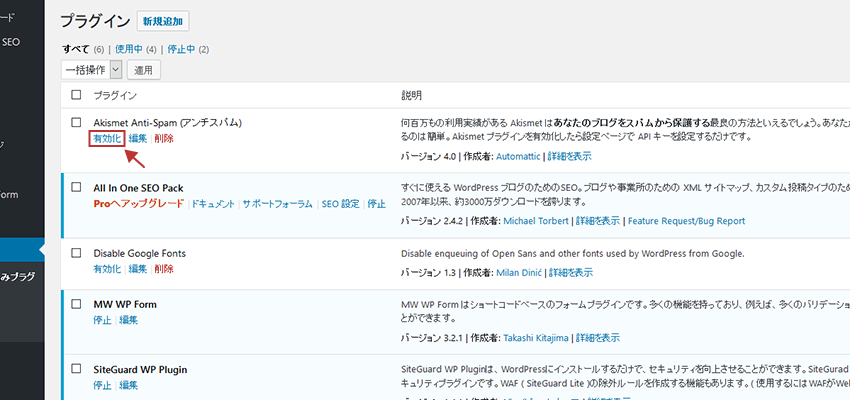Show details for Akismet plugin
The image size is (850, 400).
pos(569,156)
